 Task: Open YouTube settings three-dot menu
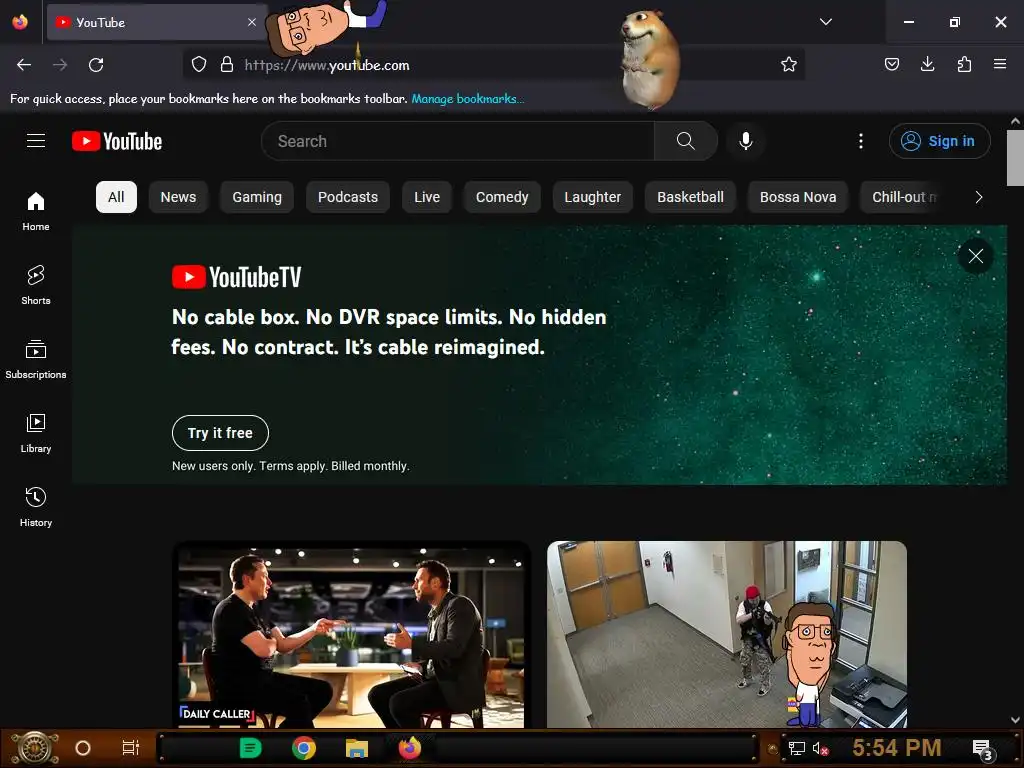point(861,141)
